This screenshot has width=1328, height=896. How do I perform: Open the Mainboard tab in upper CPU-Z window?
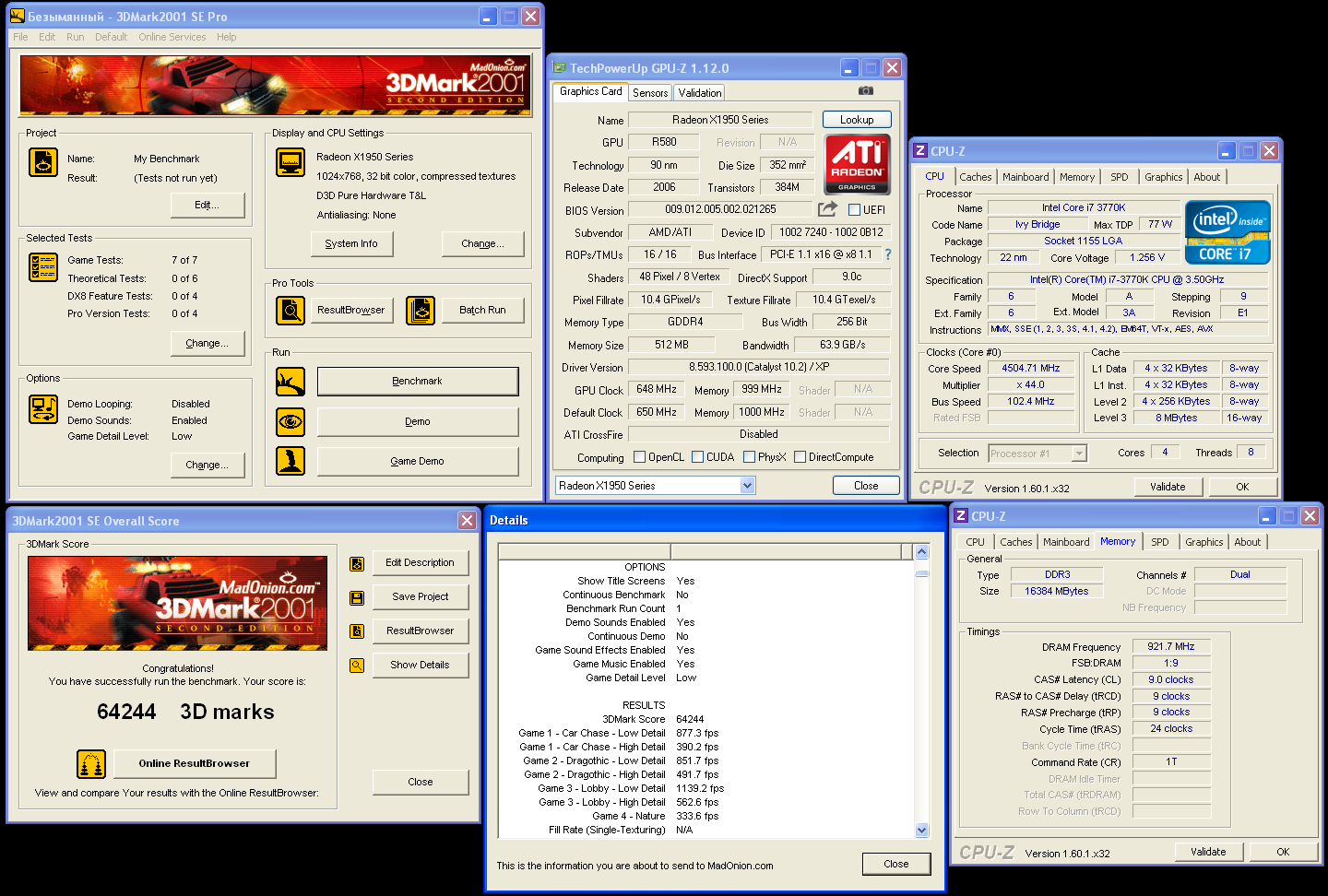click(x=1026, y=177)
